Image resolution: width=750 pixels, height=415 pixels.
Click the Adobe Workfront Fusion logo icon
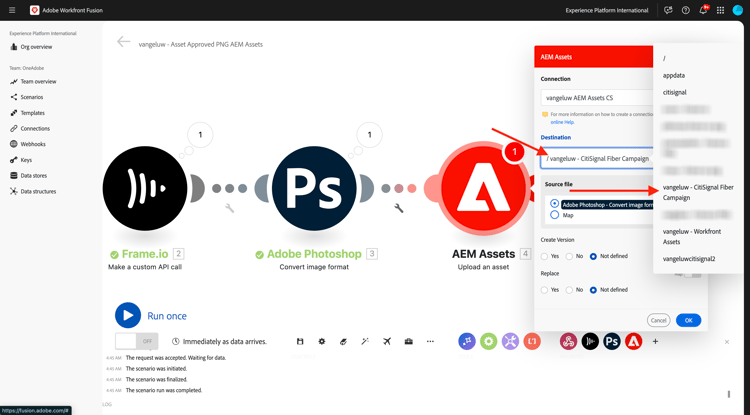(x=34, y=10)
